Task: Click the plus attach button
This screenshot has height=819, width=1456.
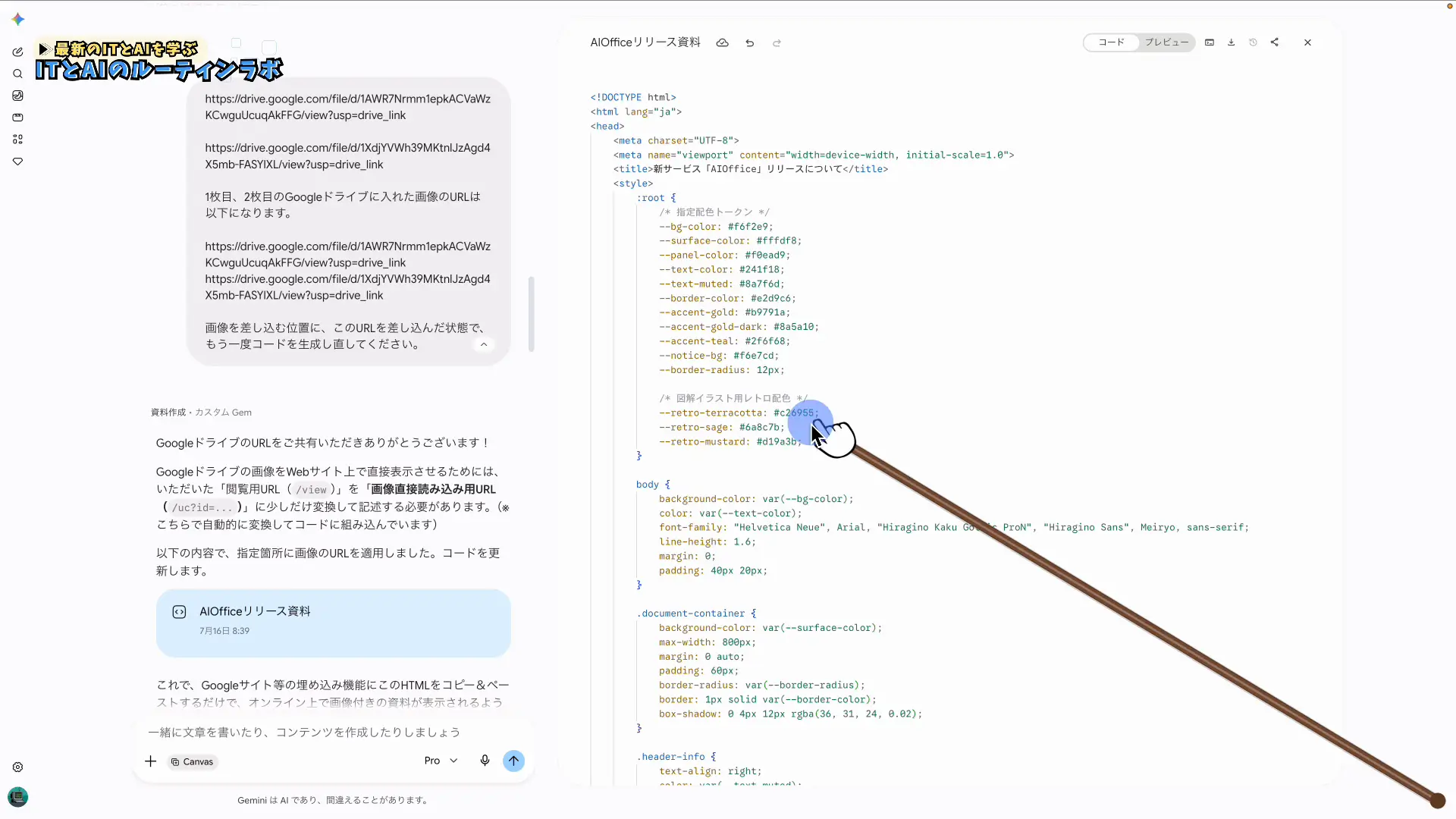Action: pos(150,761)
